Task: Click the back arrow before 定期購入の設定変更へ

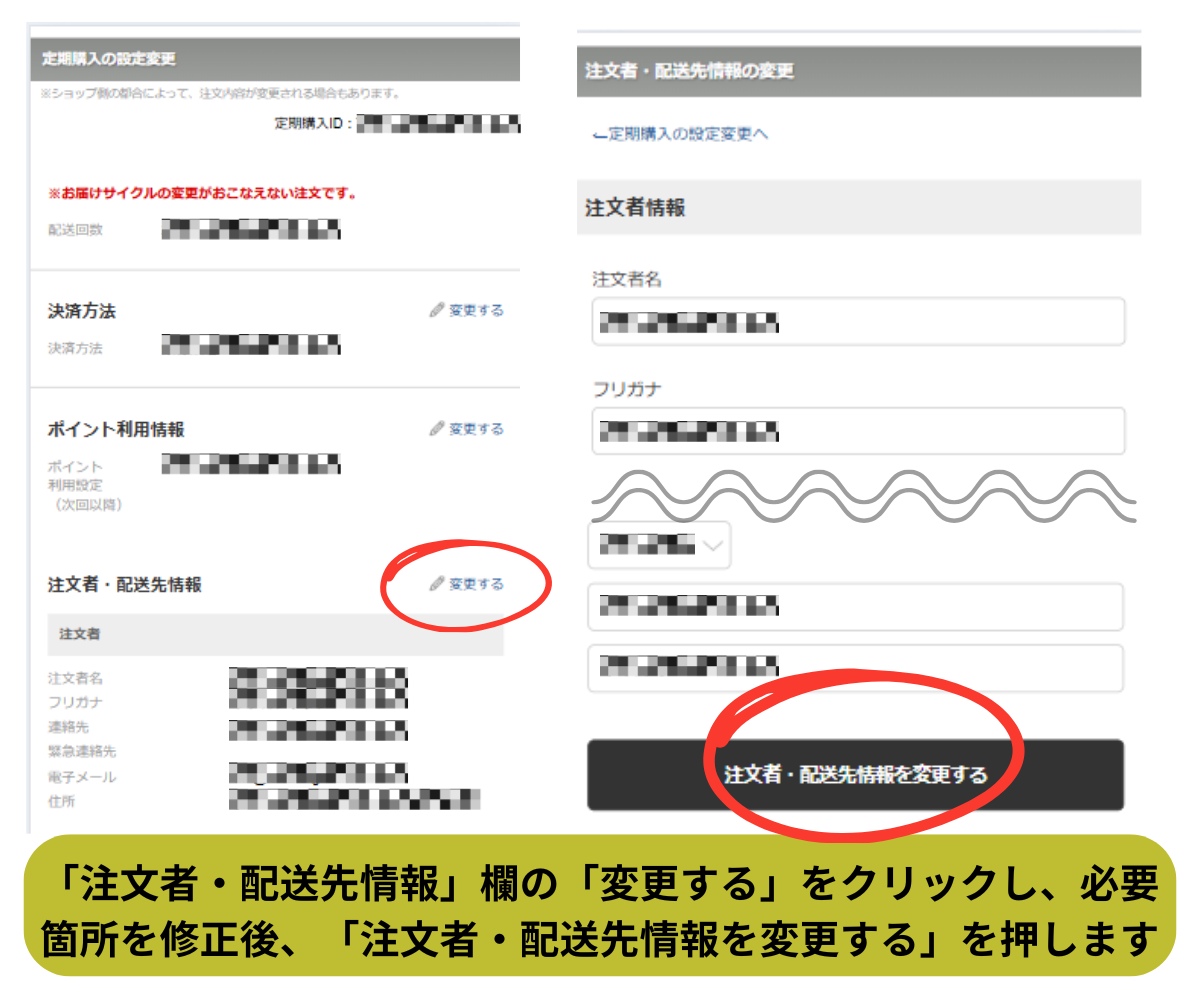Action: [599, 135]
